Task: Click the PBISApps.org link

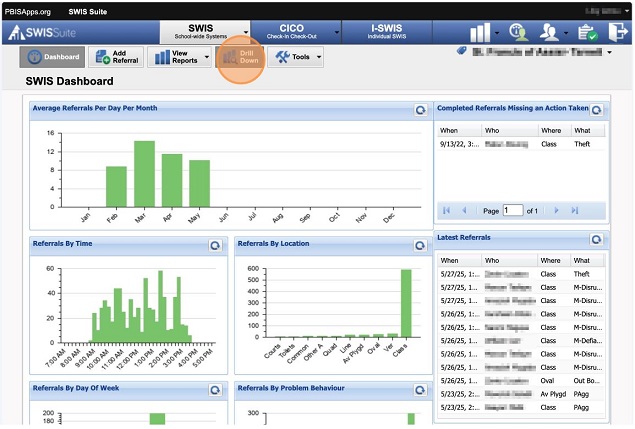Action: pos(28,12)
